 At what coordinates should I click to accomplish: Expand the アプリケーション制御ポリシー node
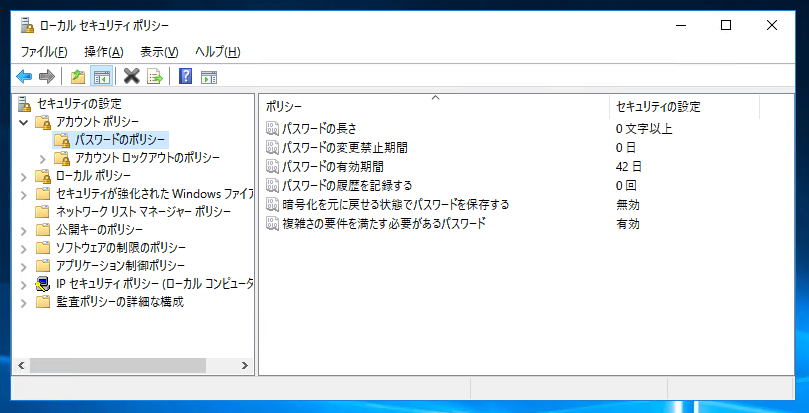coord(23,266)
